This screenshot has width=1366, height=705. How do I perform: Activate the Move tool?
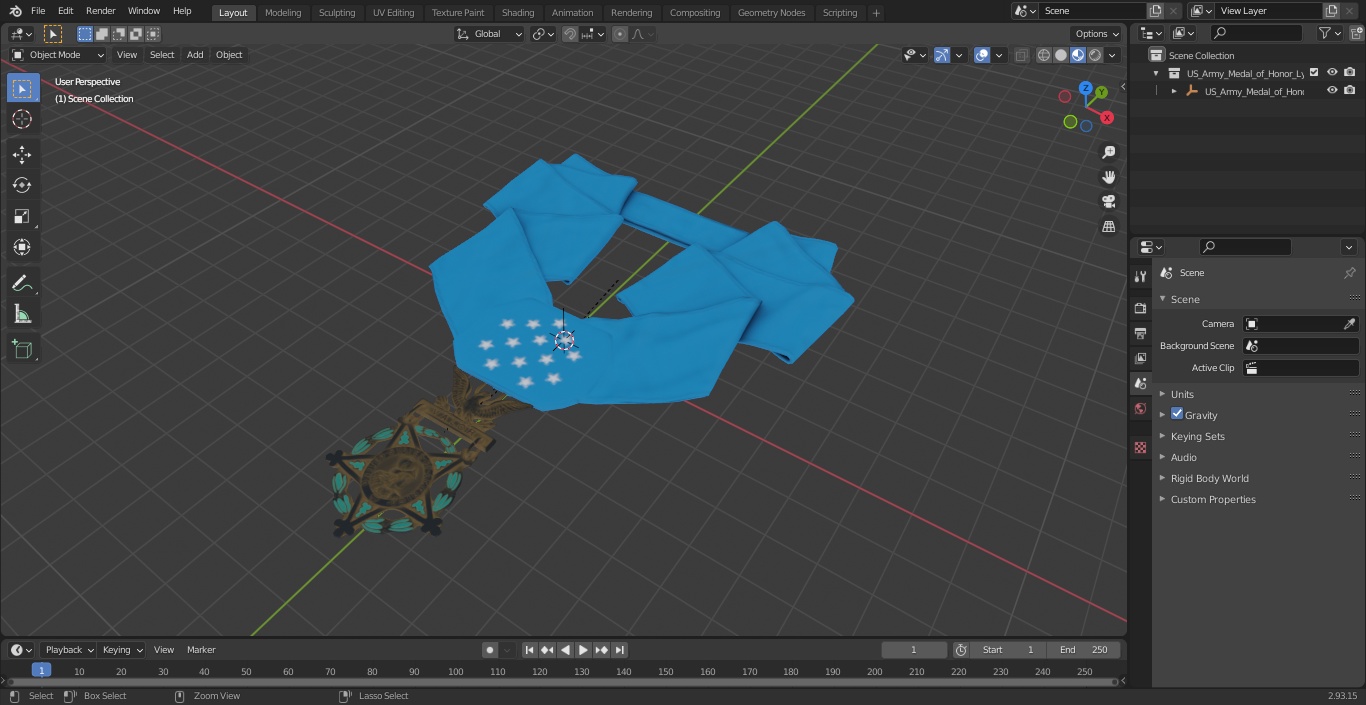coord(22,154)
